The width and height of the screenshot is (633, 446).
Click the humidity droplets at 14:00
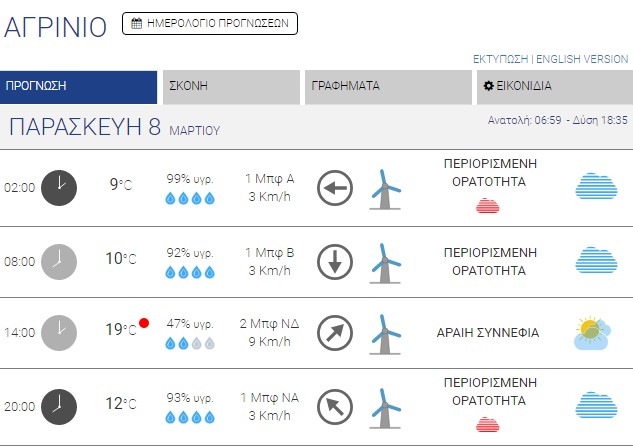coord(190,343)
